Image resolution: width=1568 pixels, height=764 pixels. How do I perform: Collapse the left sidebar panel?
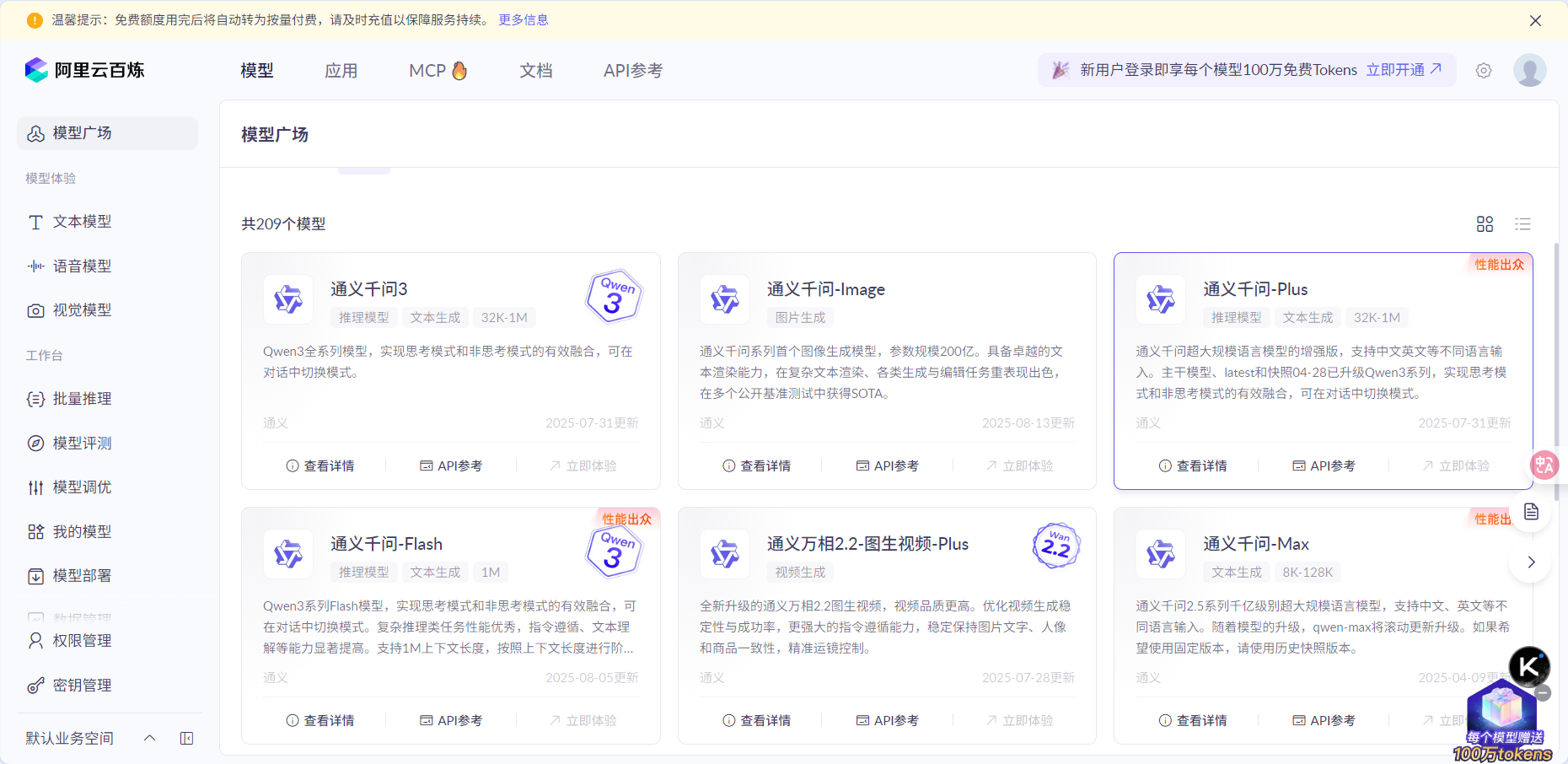click(x=186, y=738)
